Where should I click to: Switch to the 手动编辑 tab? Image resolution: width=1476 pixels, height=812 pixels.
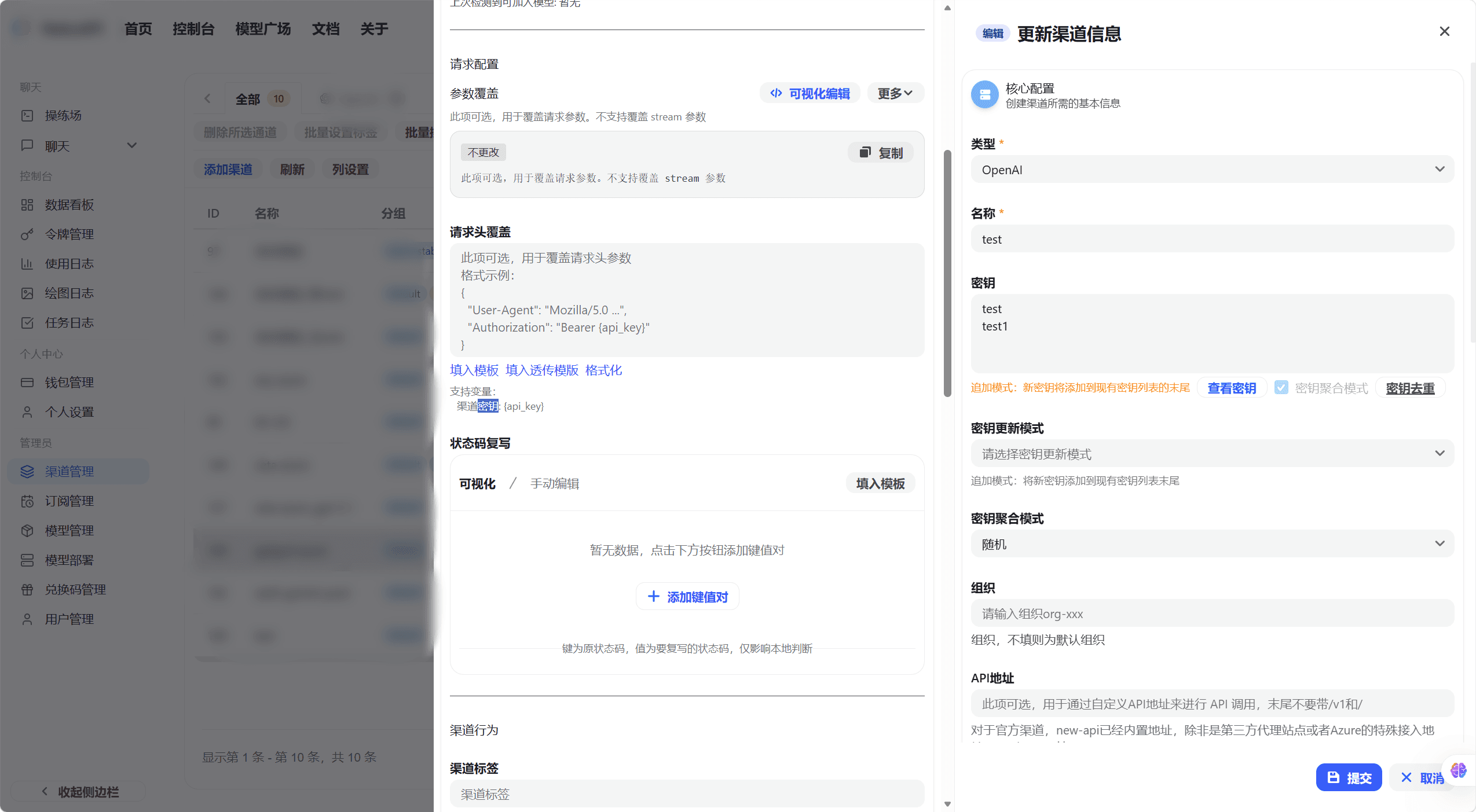555,484
